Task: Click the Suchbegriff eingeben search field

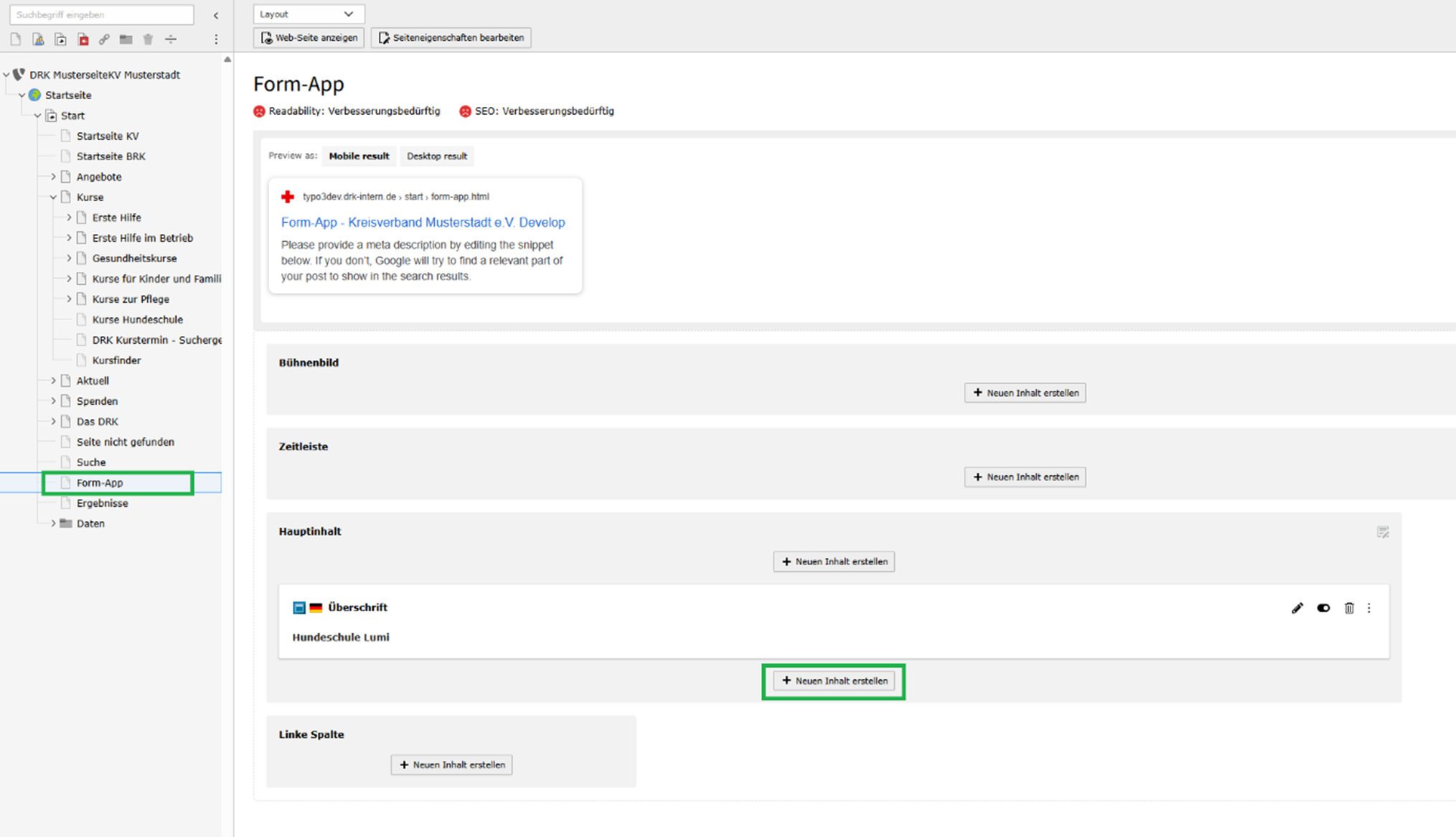Action: tap(101, 14)
